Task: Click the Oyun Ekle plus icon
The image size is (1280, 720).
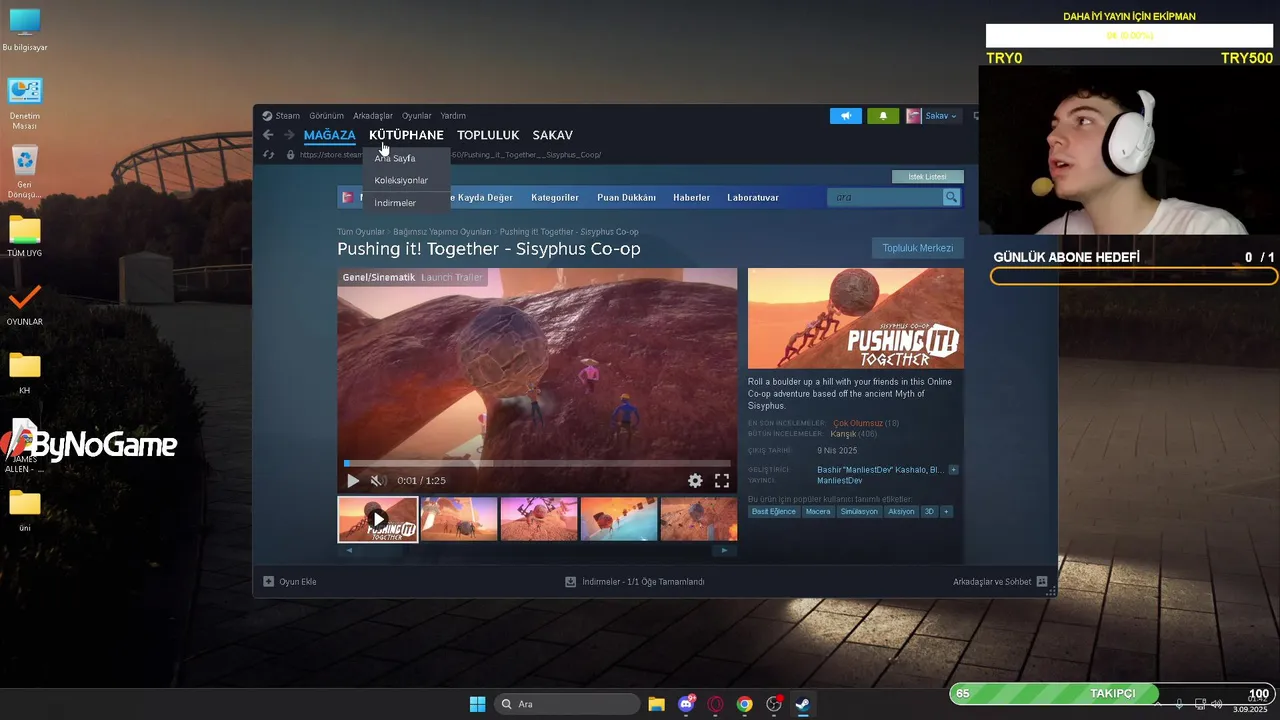Action: point(268,582)
